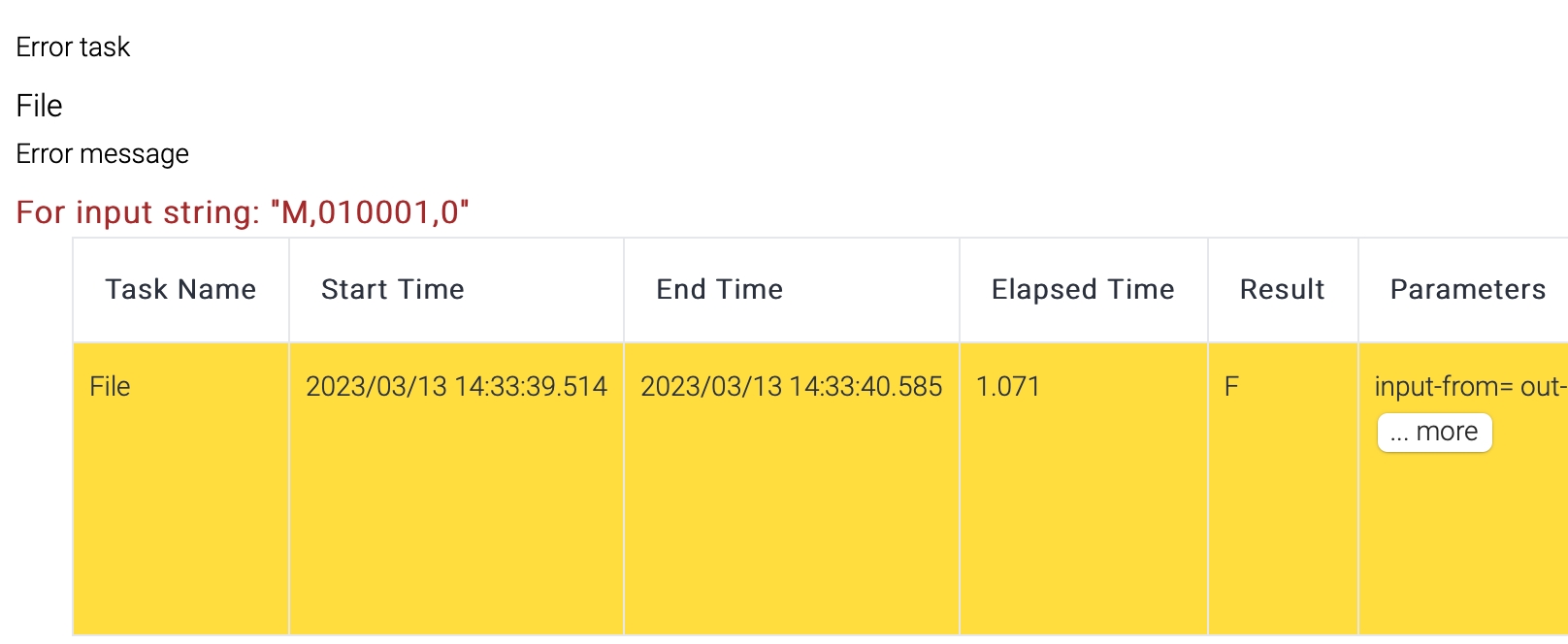Expand parameters with the '... more' button
This screenshot has height=644, width=1568.
click(1434, 433)
